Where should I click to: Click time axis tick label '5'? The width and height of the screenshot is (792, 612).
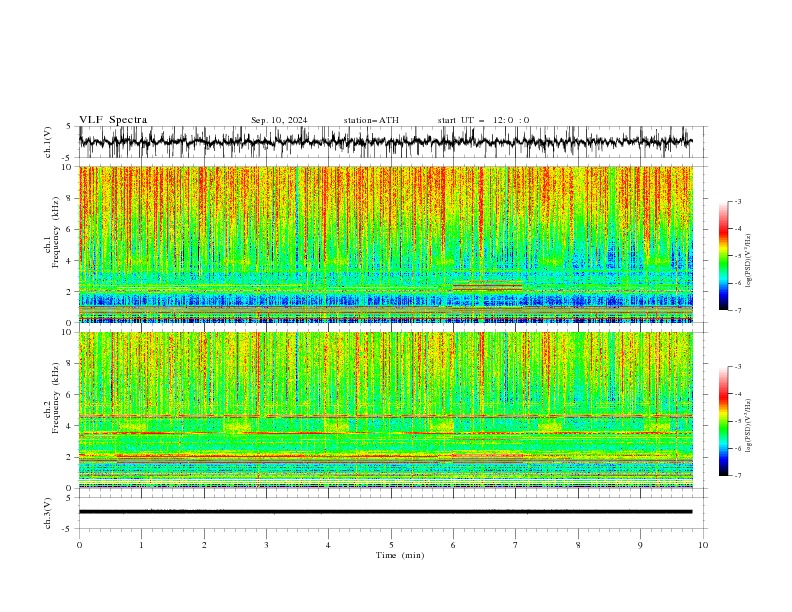click(391, 545)
